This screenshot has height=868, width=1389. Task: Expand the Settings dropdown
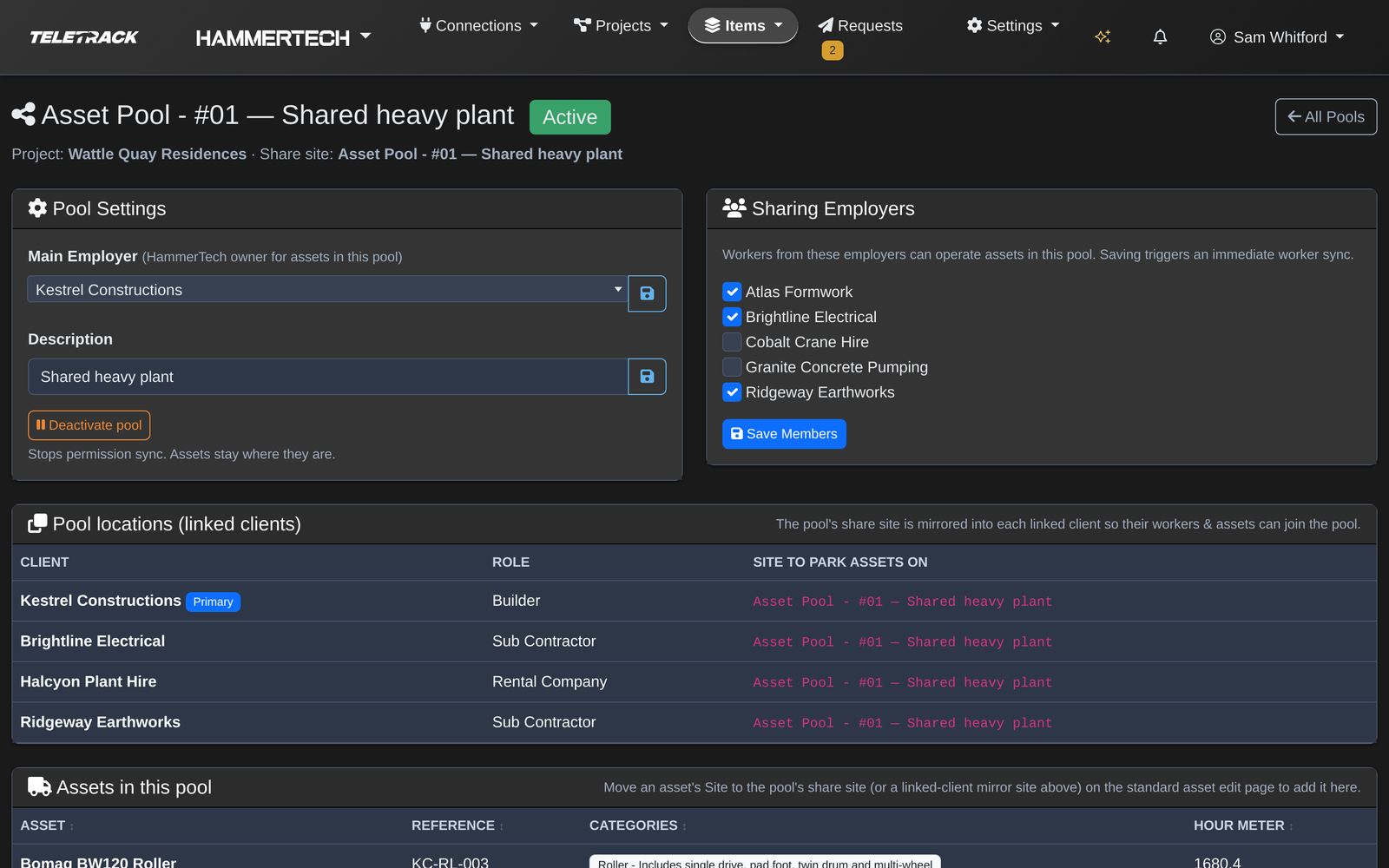[1013, 26]
